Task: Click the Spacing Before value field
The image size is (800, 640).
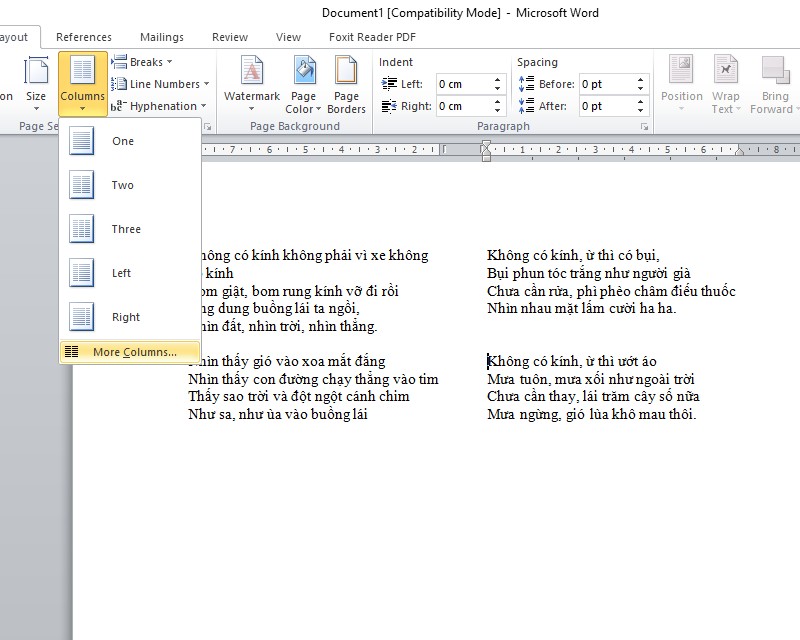Action: (x=607, y=84)
